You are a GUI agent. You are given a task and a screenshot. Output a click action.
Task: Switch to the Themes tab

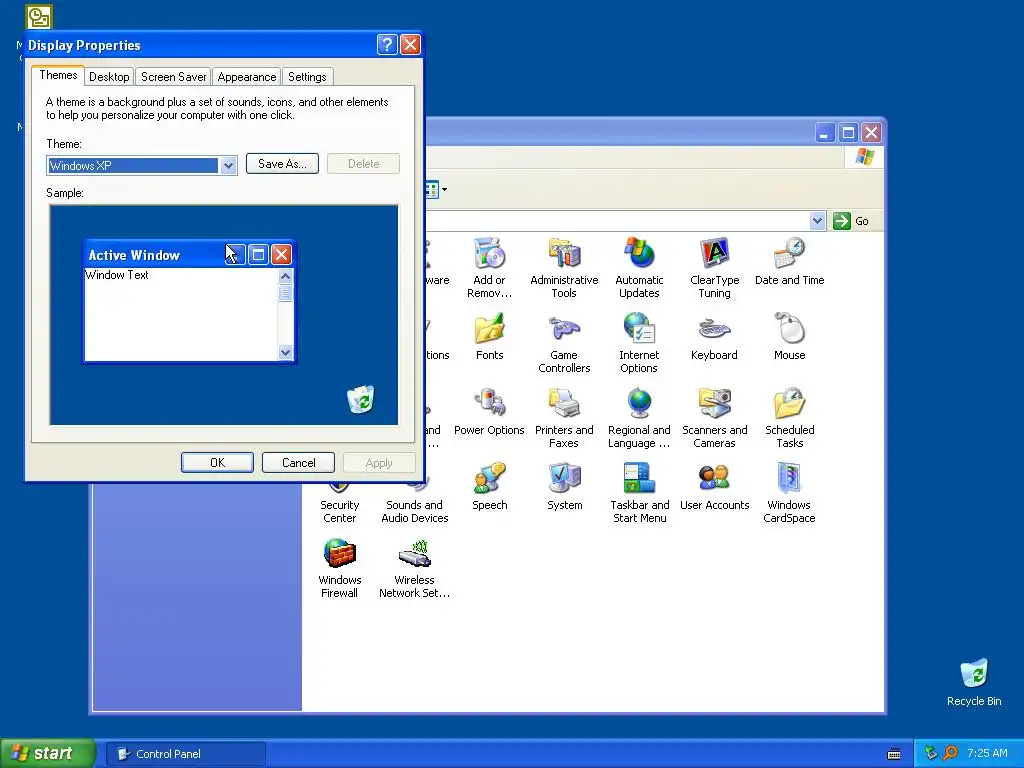tap(58, 75)
